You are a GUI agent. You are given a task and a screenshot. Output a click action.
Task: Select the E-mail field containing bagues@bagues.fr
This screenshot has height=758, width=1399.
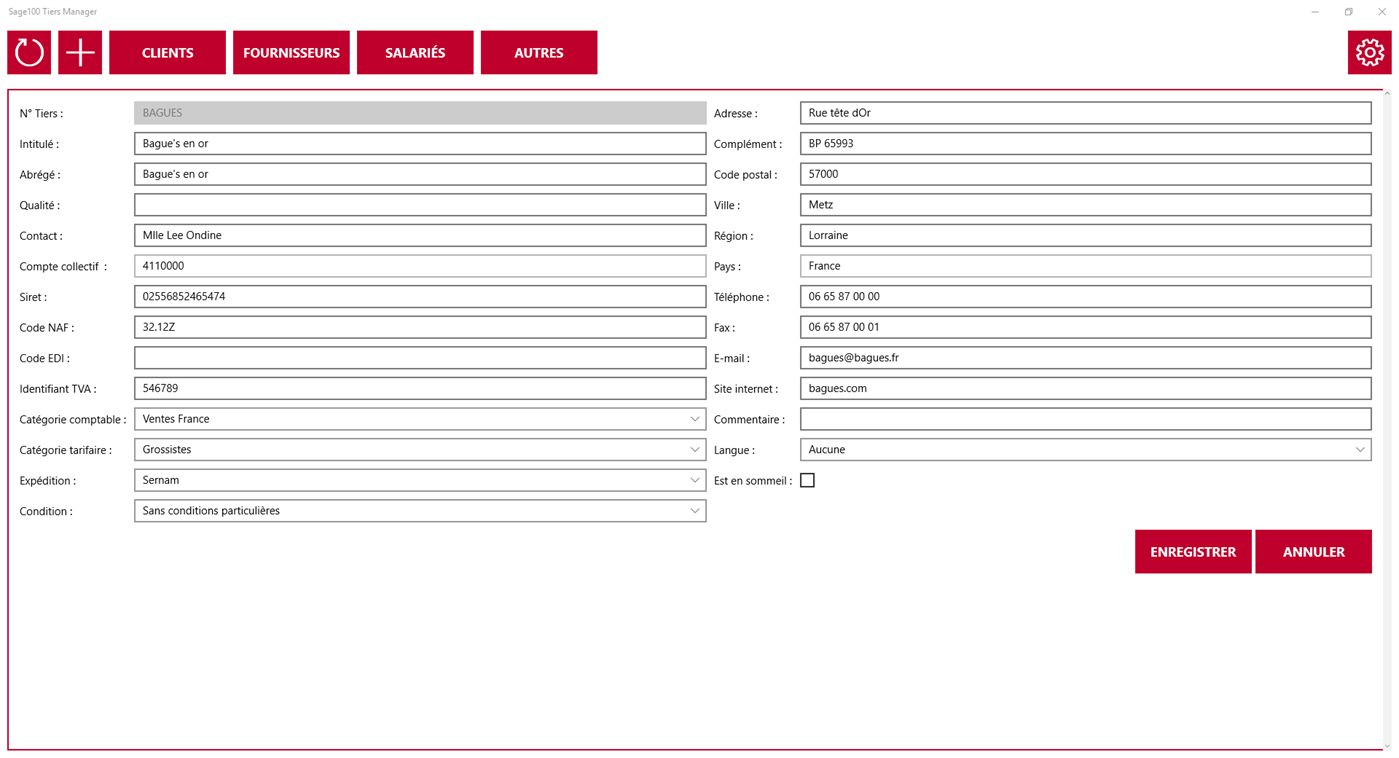[1085, 357]
